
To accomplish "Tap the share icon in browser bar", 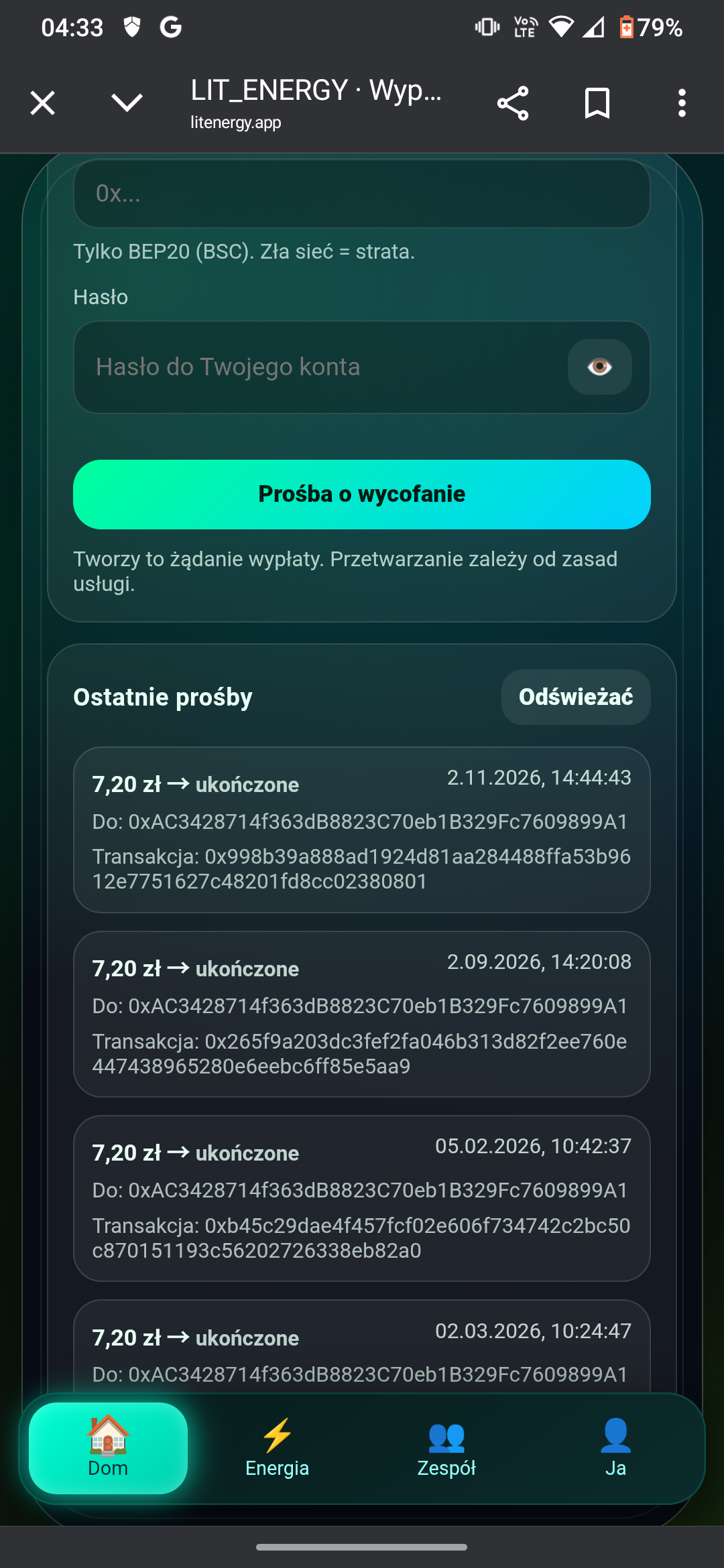I will tap(513, 103).
